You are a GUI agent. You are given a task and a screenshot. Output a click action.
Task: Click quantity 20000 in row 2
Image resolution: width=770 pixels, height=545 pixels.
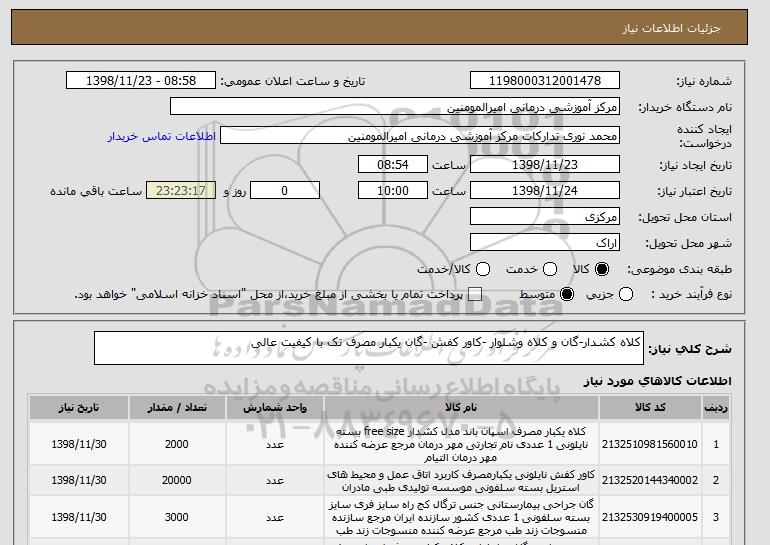pos(177,480)
